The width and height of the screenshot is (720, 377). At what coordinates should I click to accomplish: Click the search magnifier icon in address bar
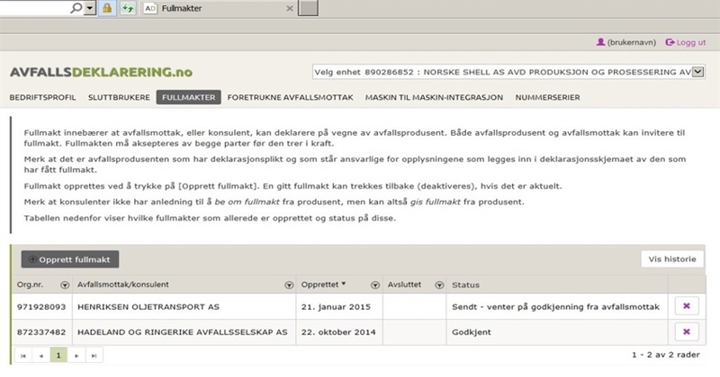pos(76,8)
